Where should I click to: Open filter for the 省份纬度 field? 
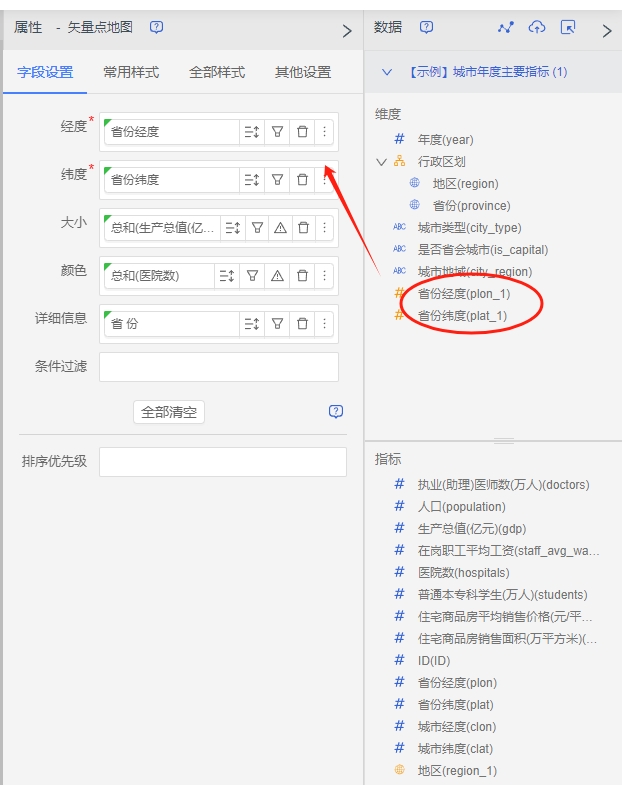278,180
